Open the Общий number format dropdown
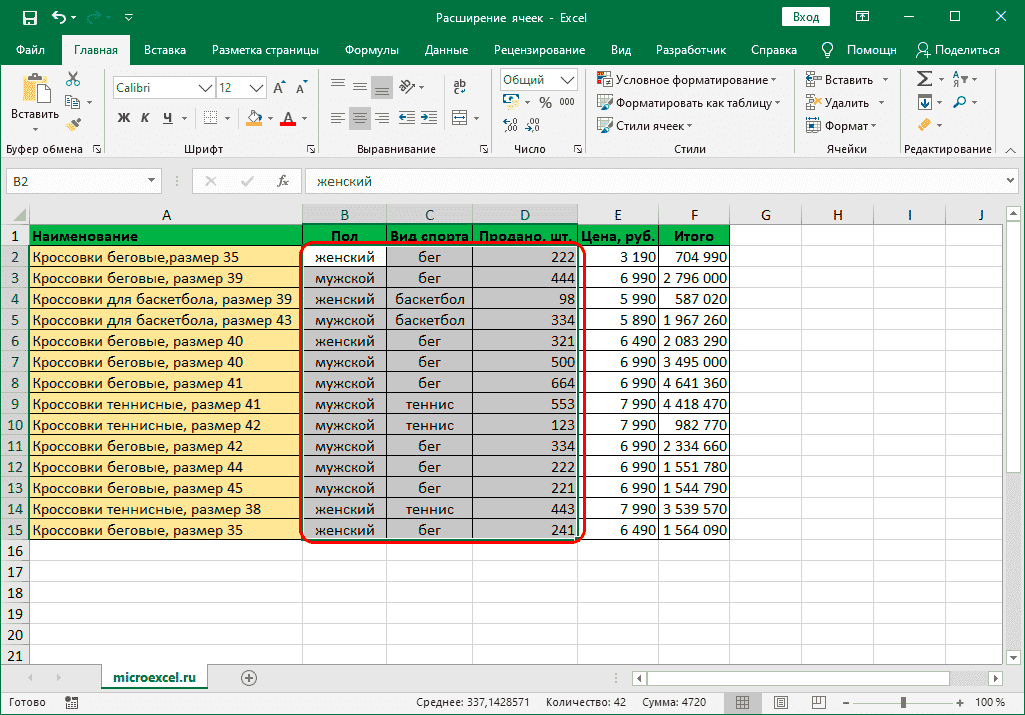The height and width of the screenshot is (715, 1025). click(570, 79)
